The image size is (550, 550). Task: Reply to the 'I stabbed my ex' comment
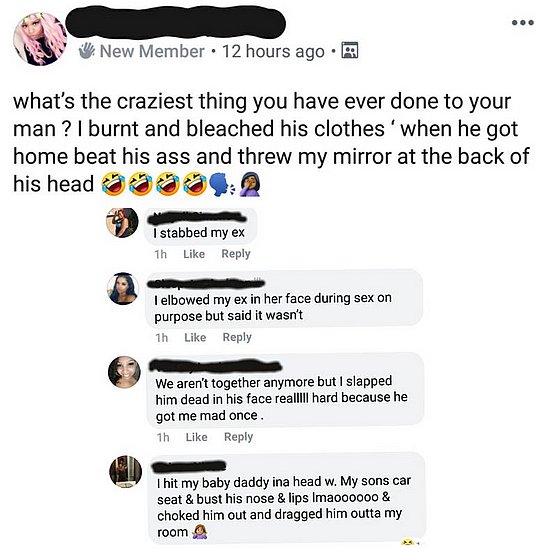click(x=236, y=254)
